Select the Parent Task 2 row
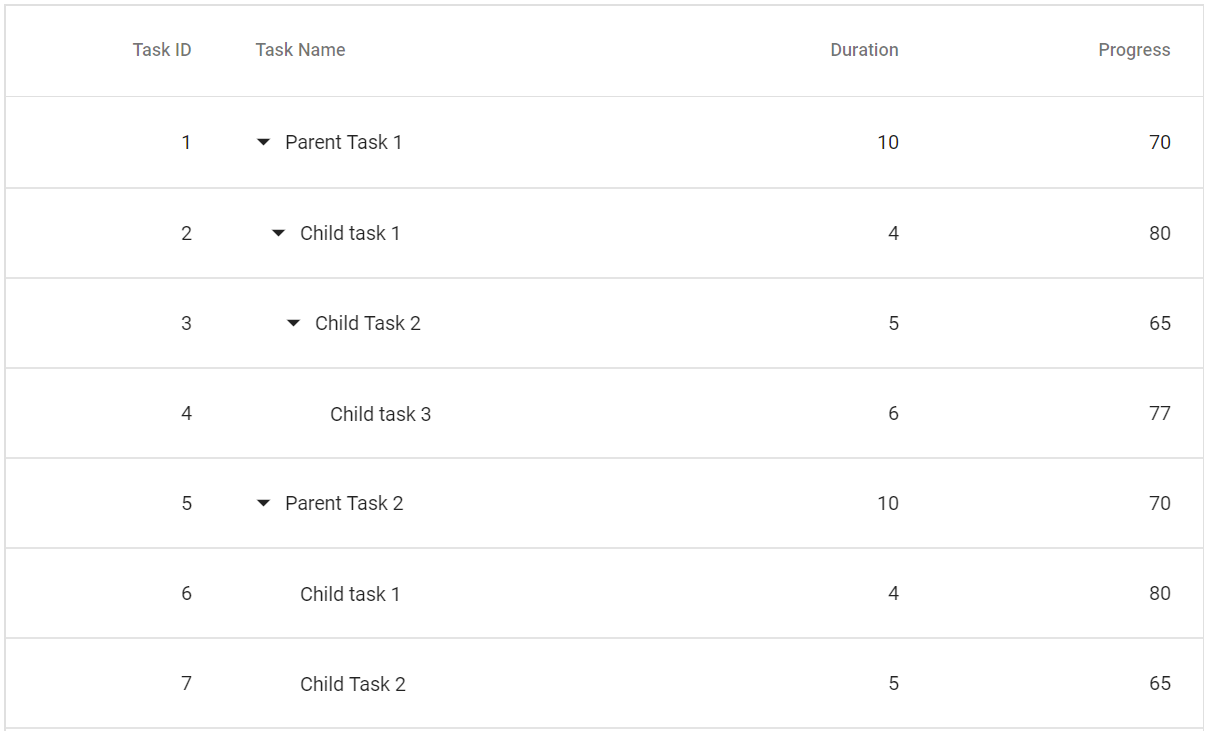The width and height of the screenshot is (1207, 731). [x=345, y=503]
